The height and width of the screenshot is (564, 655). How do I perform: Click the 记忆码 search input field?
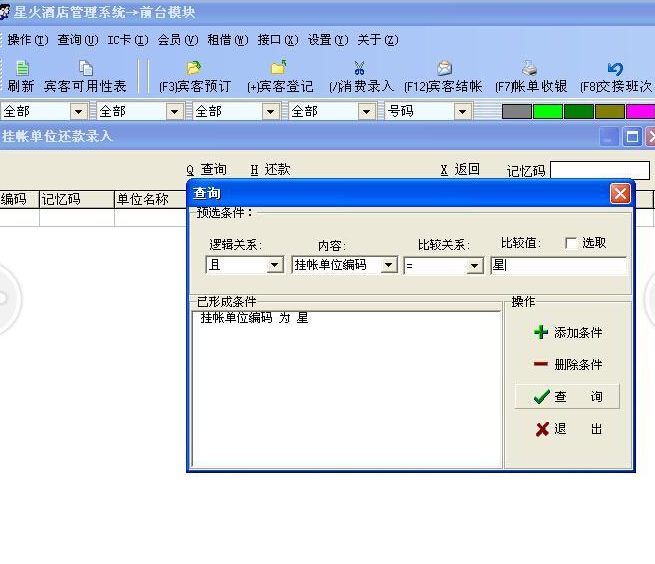tap(600, 170)
